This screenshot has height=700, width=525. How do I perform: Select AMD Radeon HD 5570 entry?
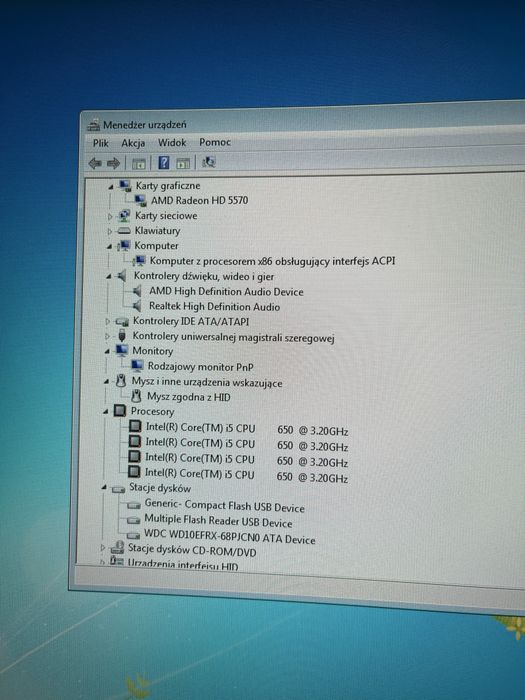pos(200,200)
